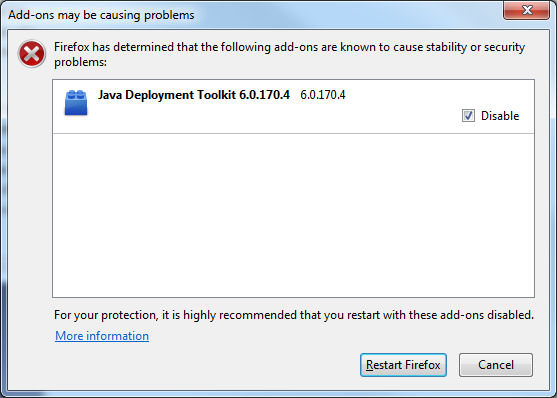The height and width of the screenshot is (398, 557).
Task: Click the gray area right of More information link
Action: point(341,336)
